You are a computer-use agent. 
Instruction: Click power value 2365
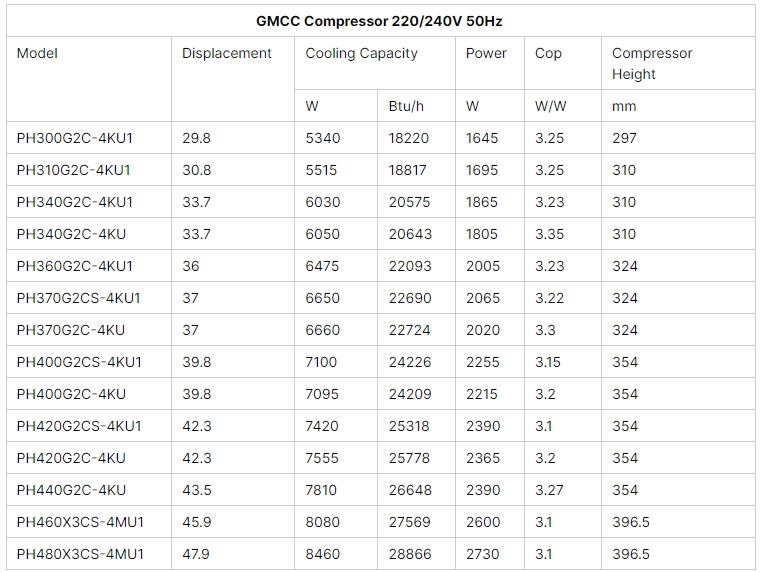[x=483, y=458]
